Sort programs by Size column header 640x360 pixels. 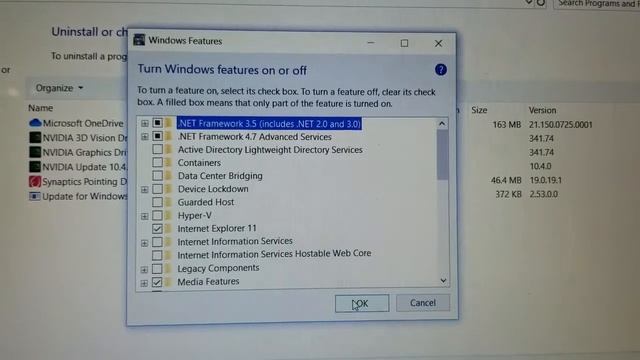pyautogui.click(x=479, y=110)
